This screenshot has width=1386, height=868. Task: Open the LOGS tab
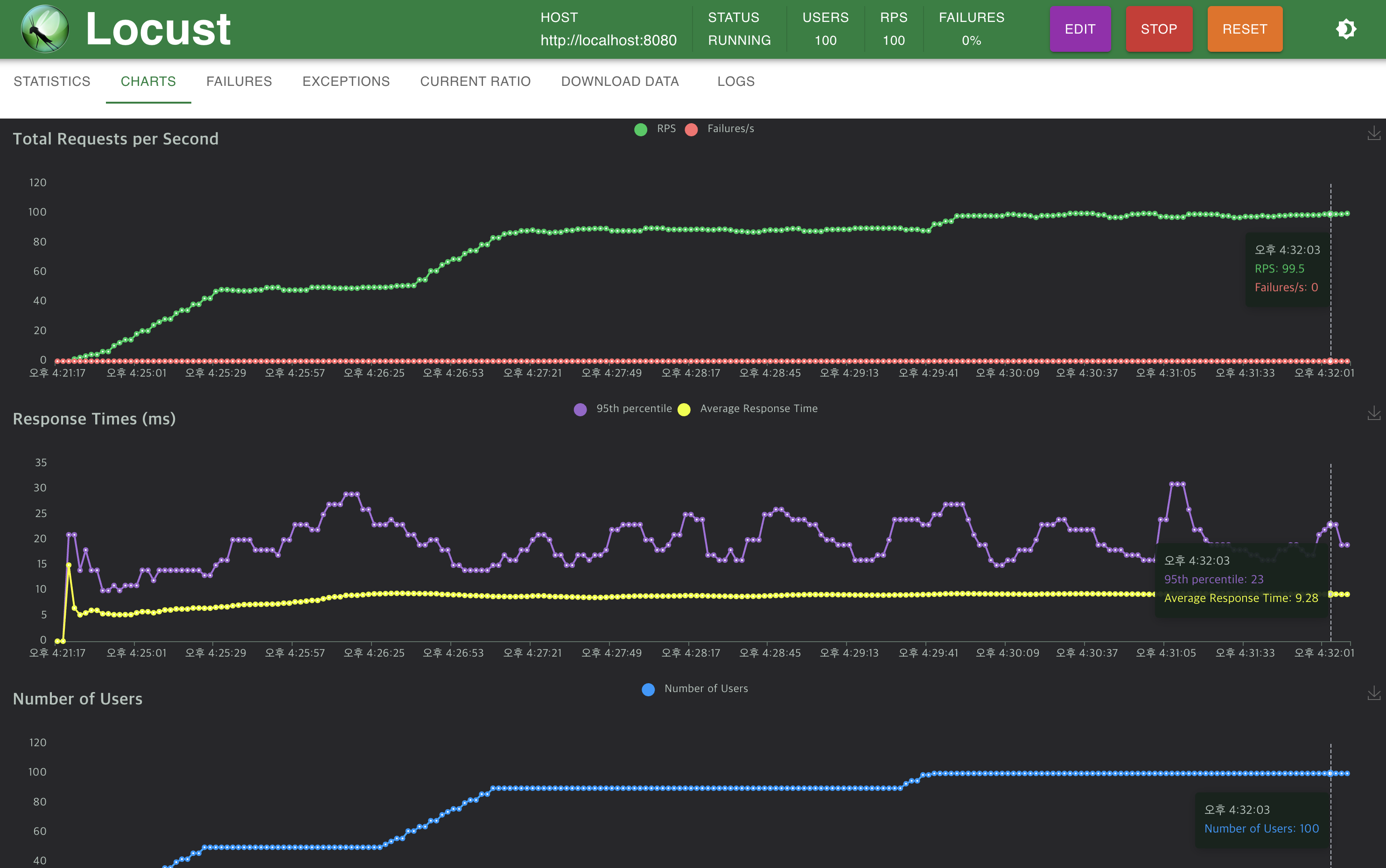pos(736,82)
